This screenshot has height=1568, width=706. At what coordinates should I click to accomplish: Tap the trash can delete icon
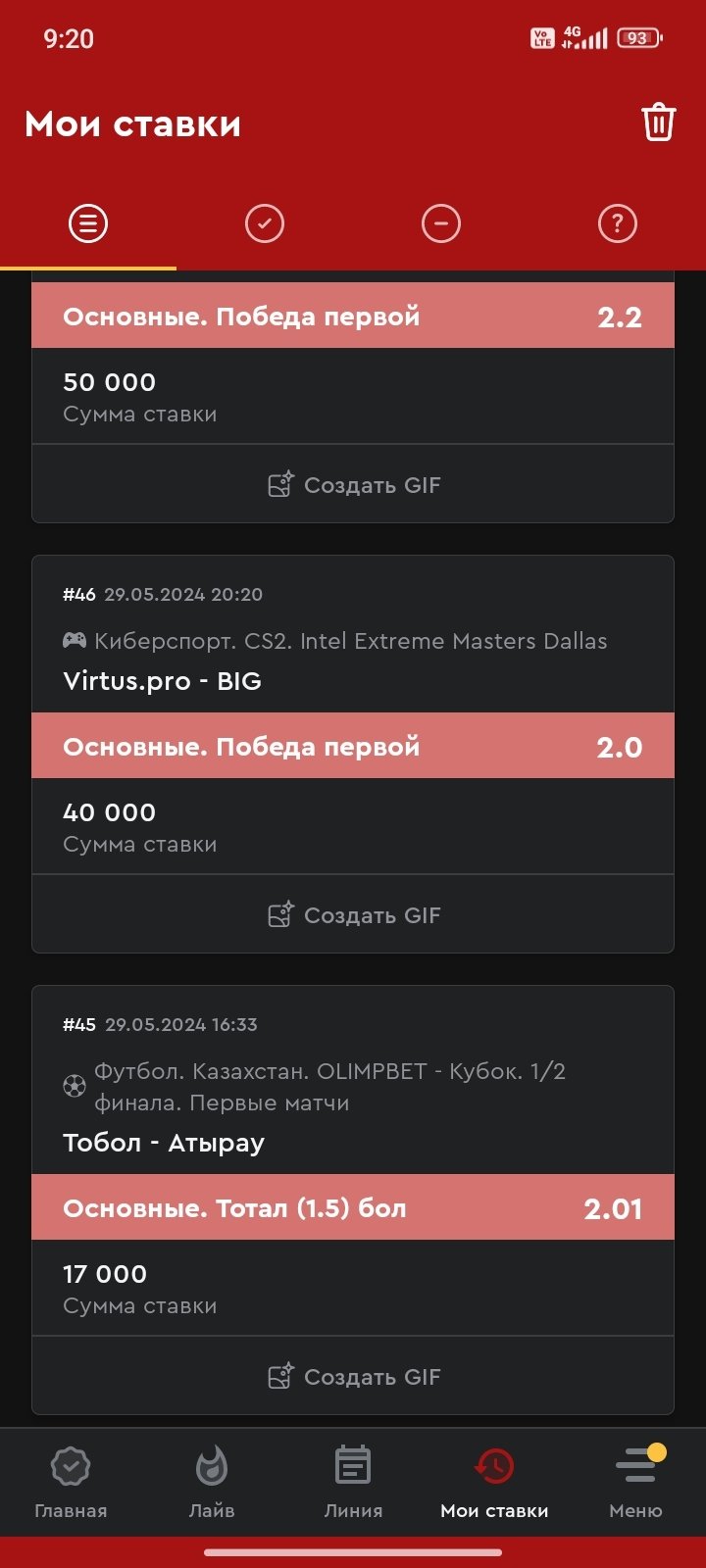coord(658,122)
